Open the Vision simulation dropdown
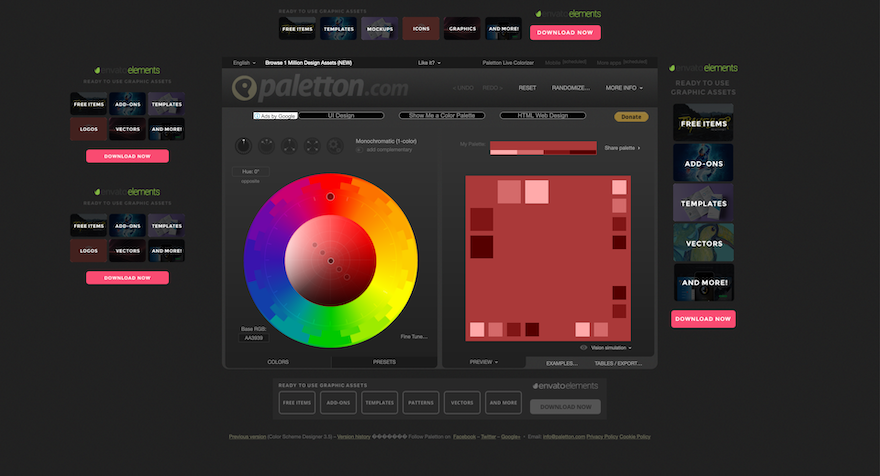 click(611, 347)
